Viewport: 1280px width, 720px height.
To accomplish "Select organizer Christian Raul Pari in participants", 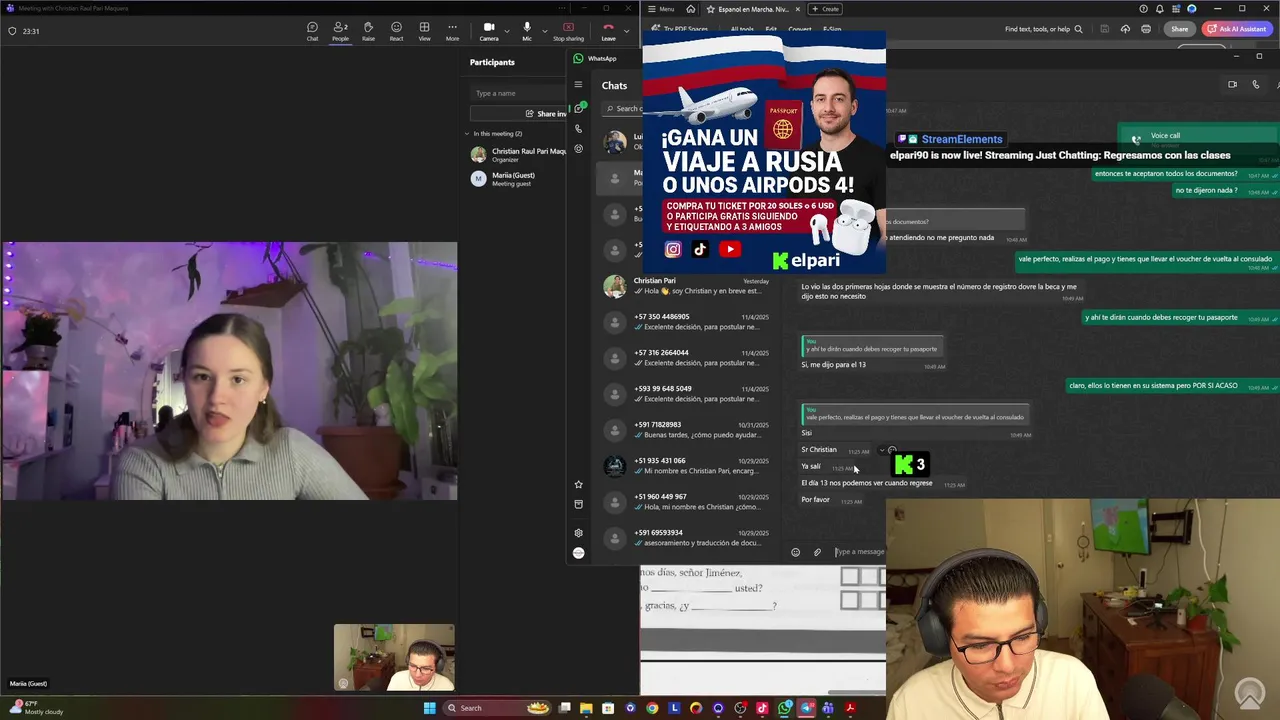I will (517, 155).
